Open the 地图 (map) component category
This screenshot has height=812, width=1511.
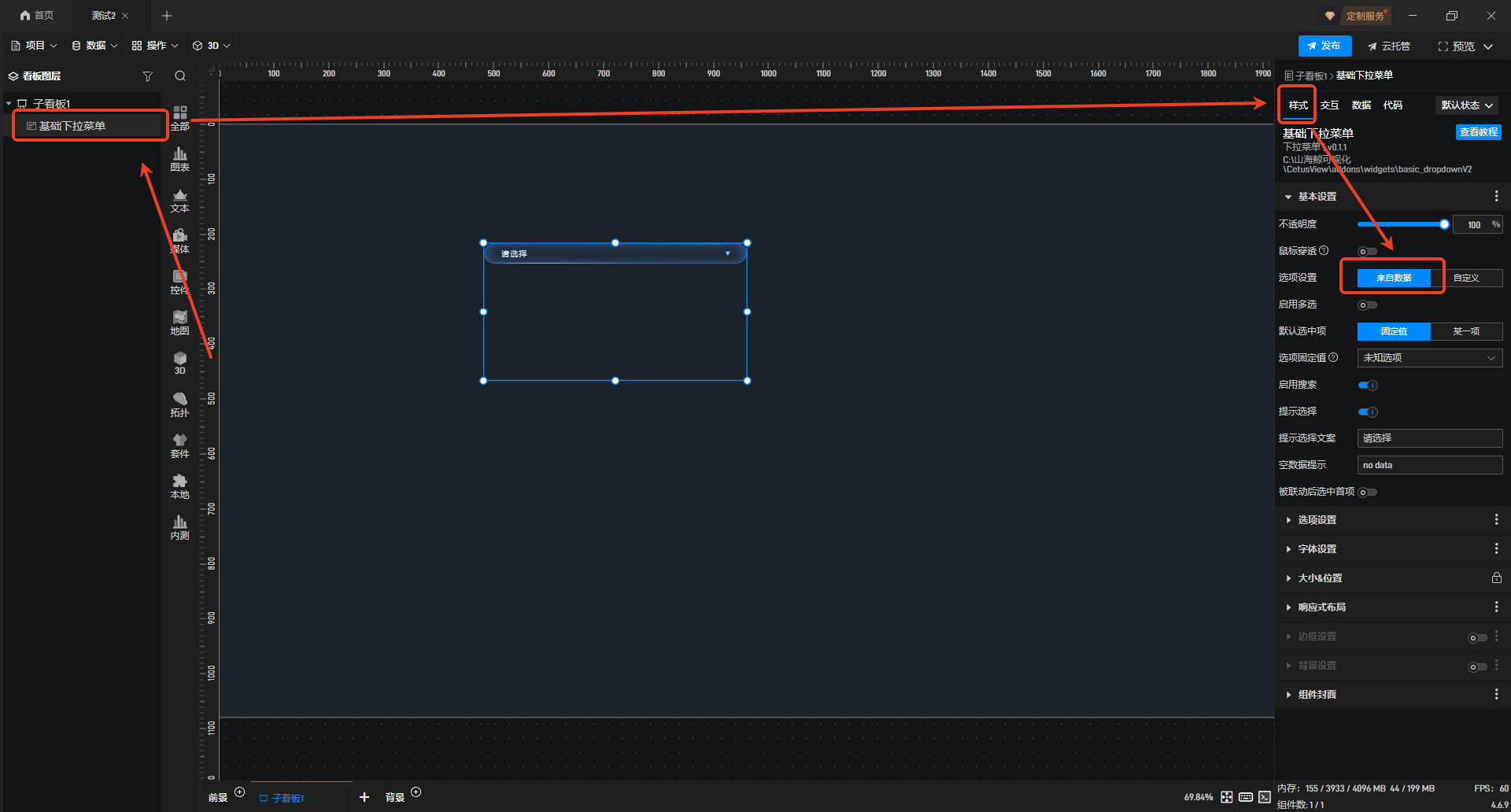point(179,323)
